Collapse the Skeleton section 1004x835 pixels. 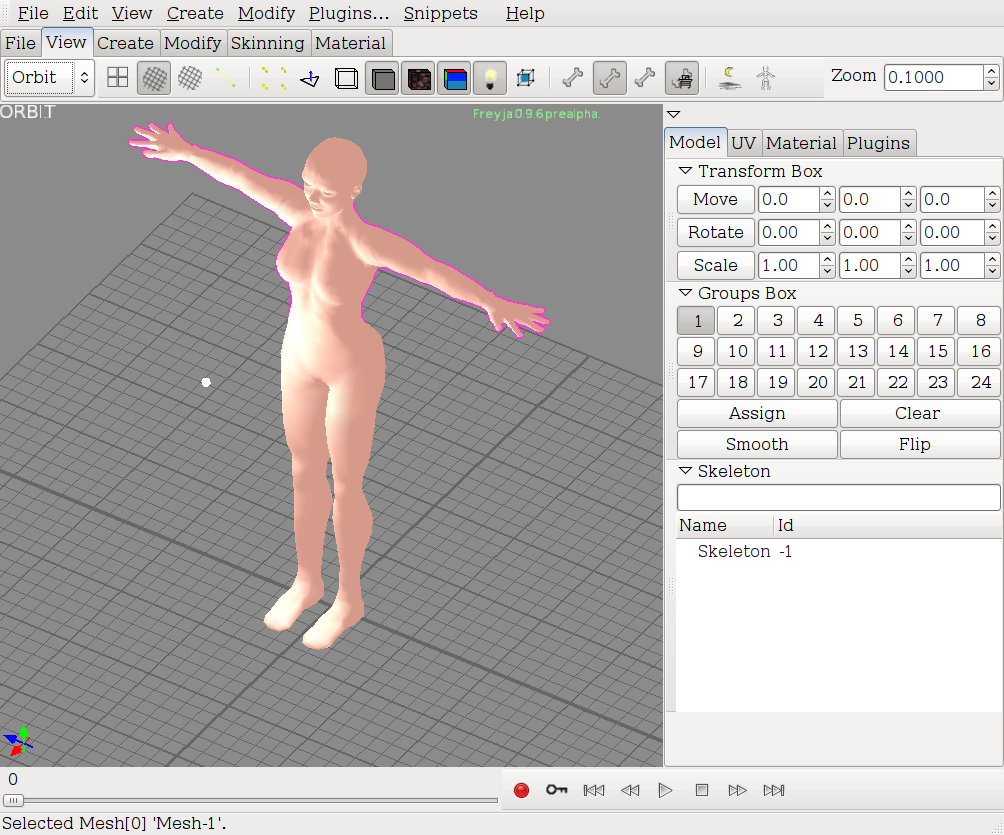pyautogui.click(x=685, y=471)
